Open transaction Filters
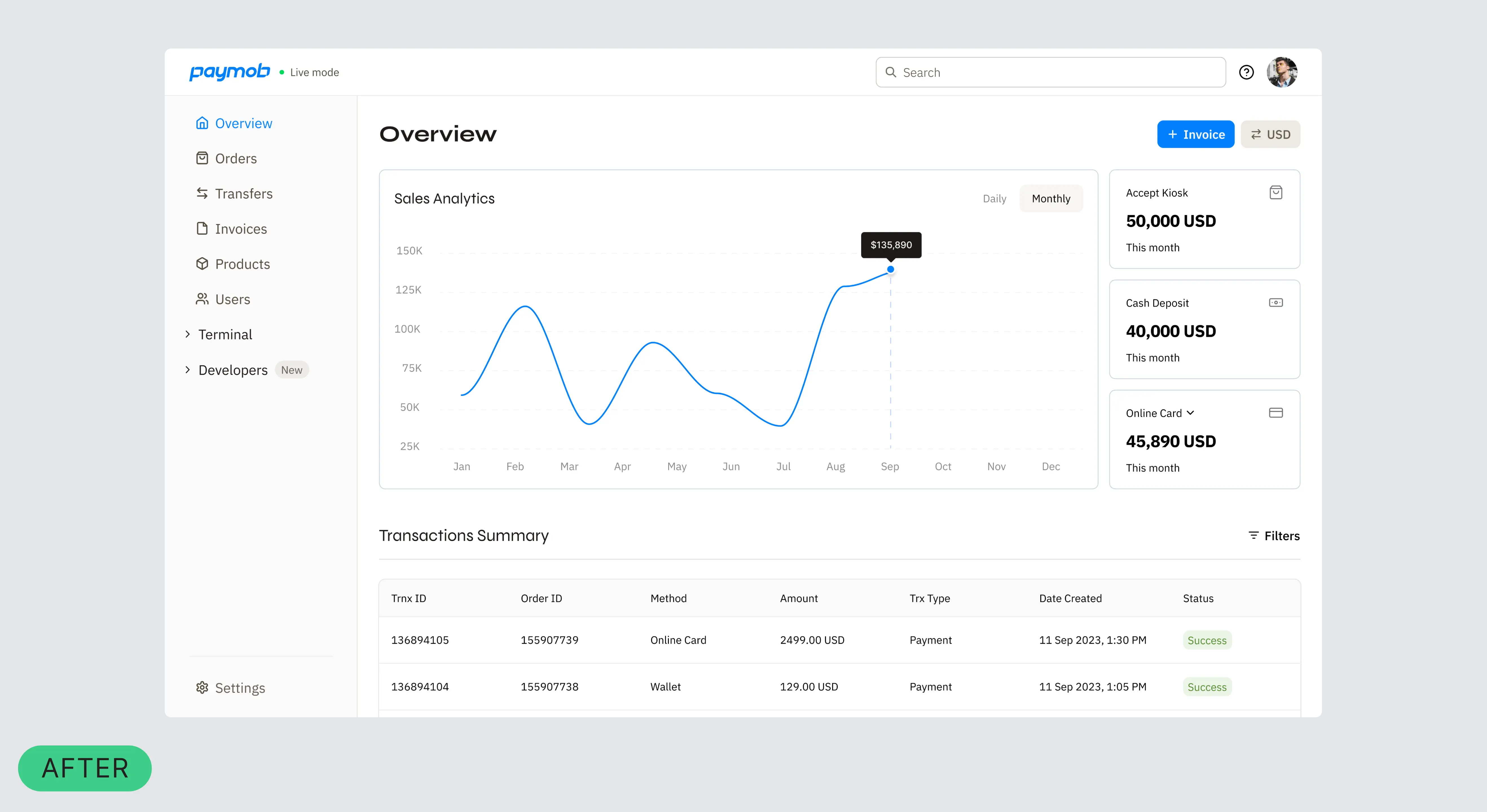1487x812 pixels. click(x=1273, y=536)
